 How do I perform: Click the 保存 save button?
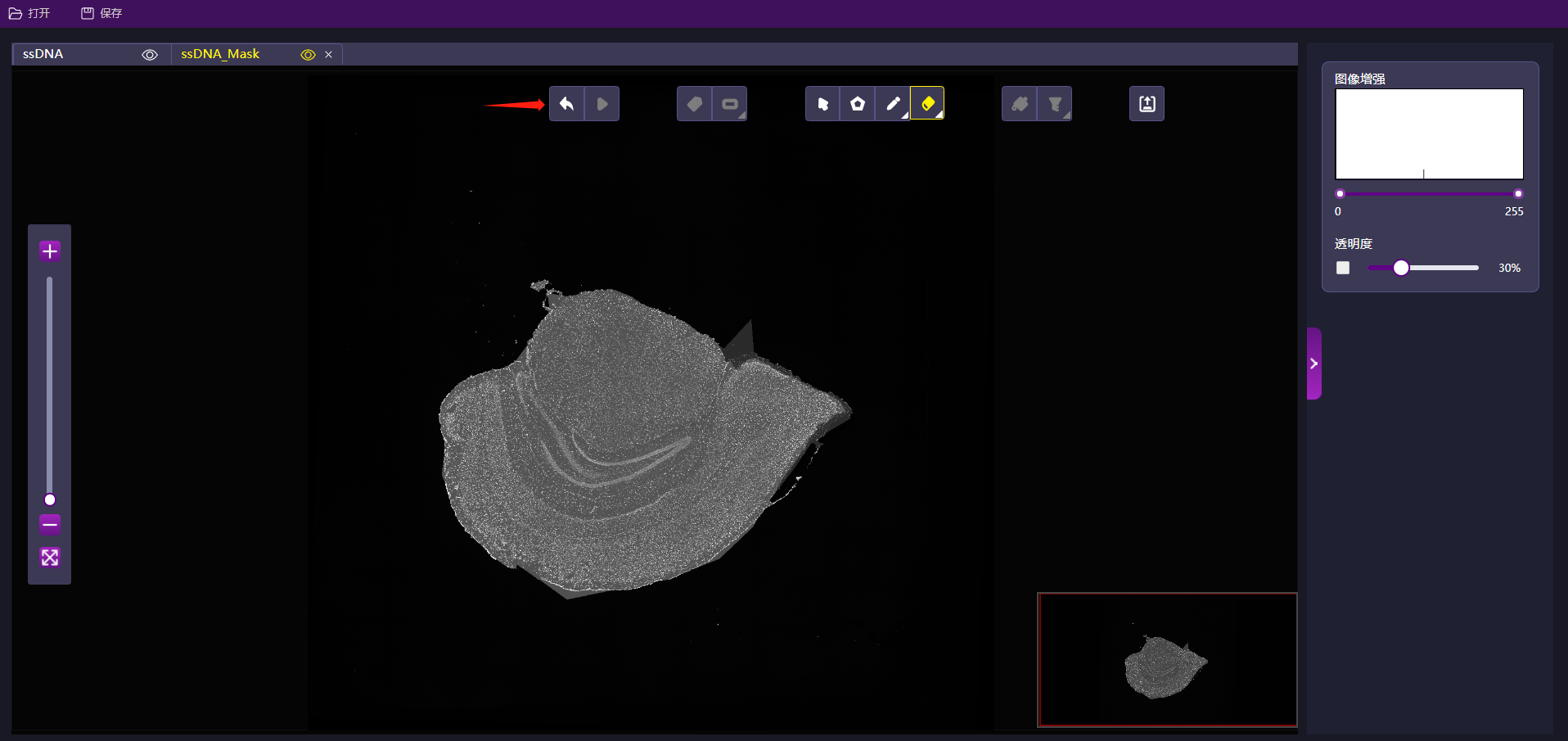click(101, 13)
